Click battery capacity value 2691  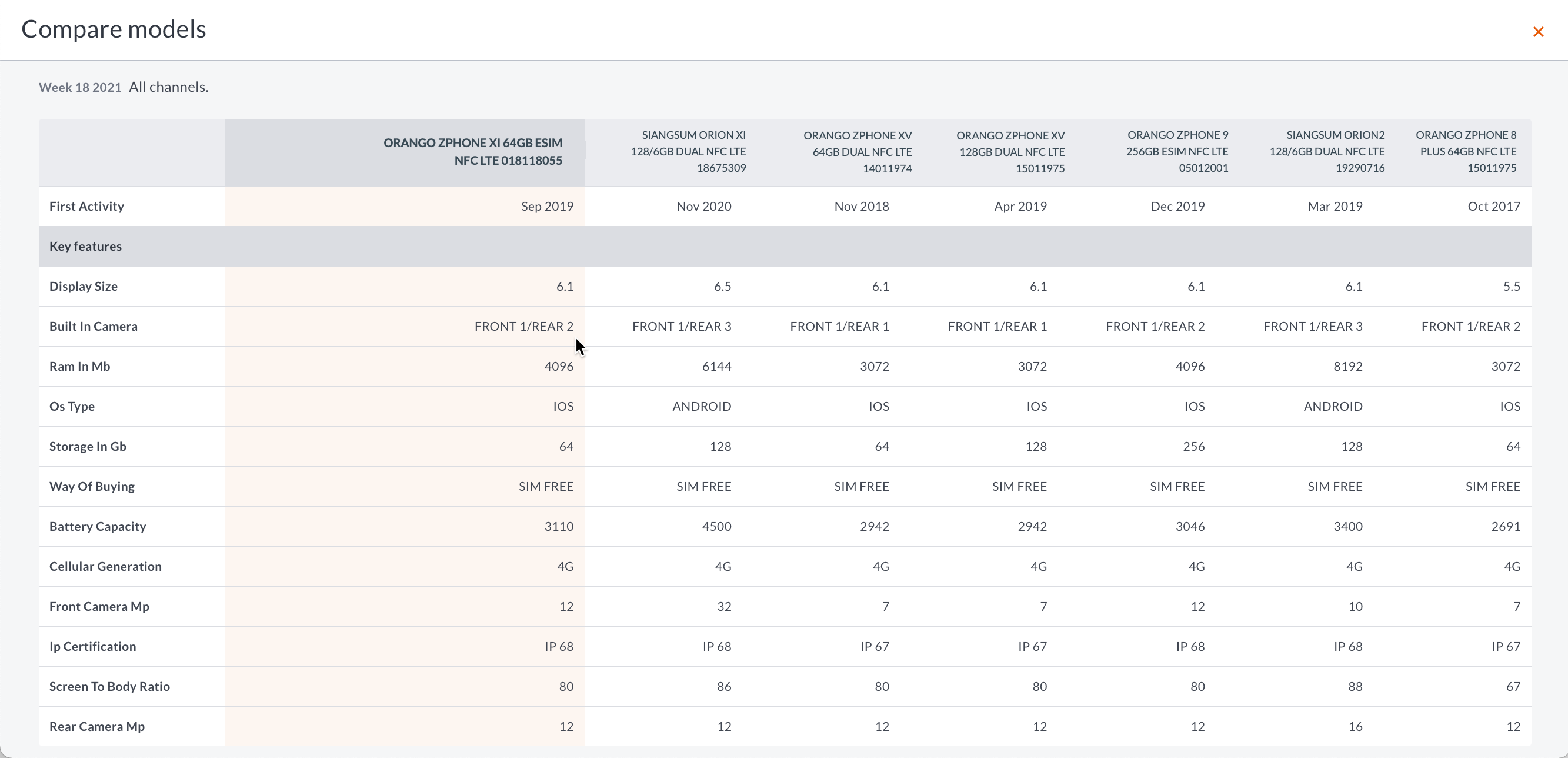pyautogui.click(x=1506, y=527)
